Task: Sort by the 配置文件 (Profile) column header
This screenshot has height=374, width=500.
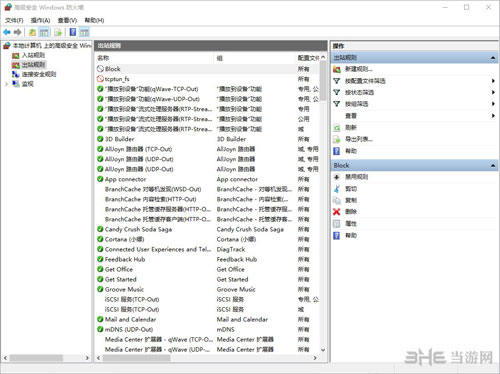Action: 308,58
